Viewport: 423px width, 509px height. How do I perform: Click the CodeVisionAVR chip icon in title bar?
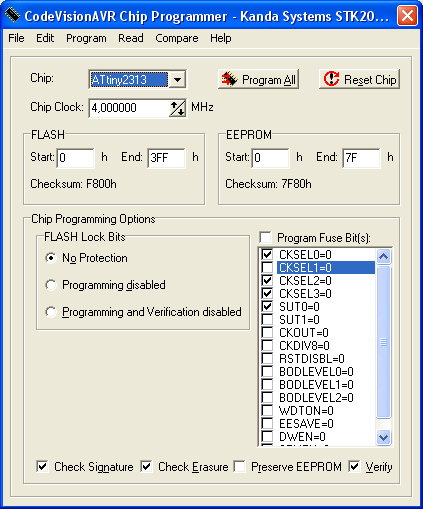click(13, 15)
